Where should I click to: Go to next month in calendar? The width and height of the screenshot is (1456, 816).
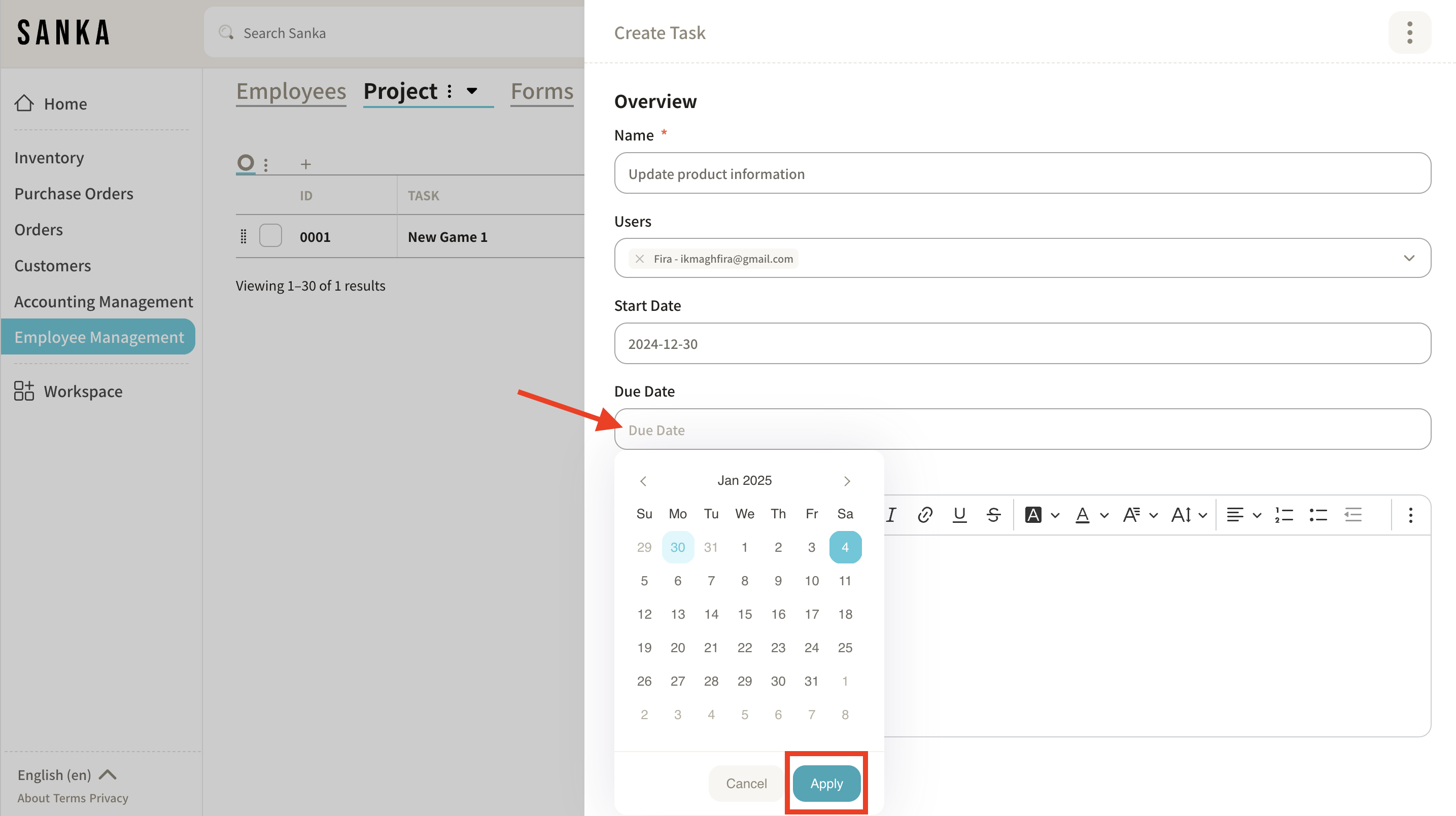click(846, 481)
